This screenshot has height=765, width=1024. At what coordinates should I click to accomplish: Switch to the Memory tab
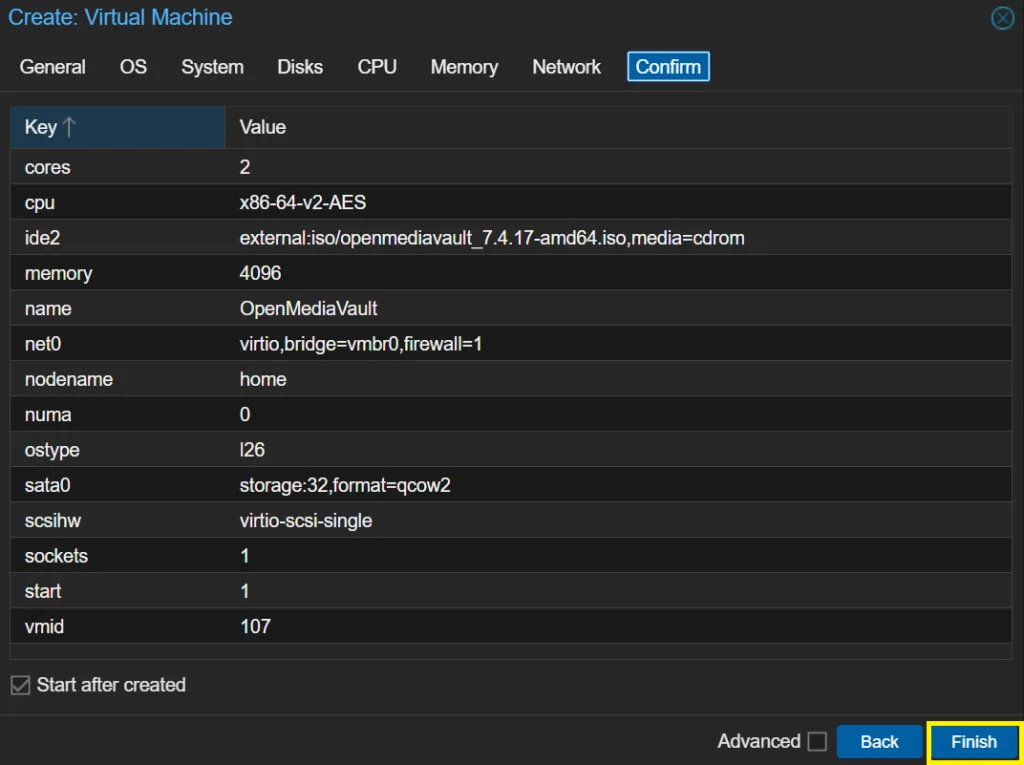tap(464, 67)
